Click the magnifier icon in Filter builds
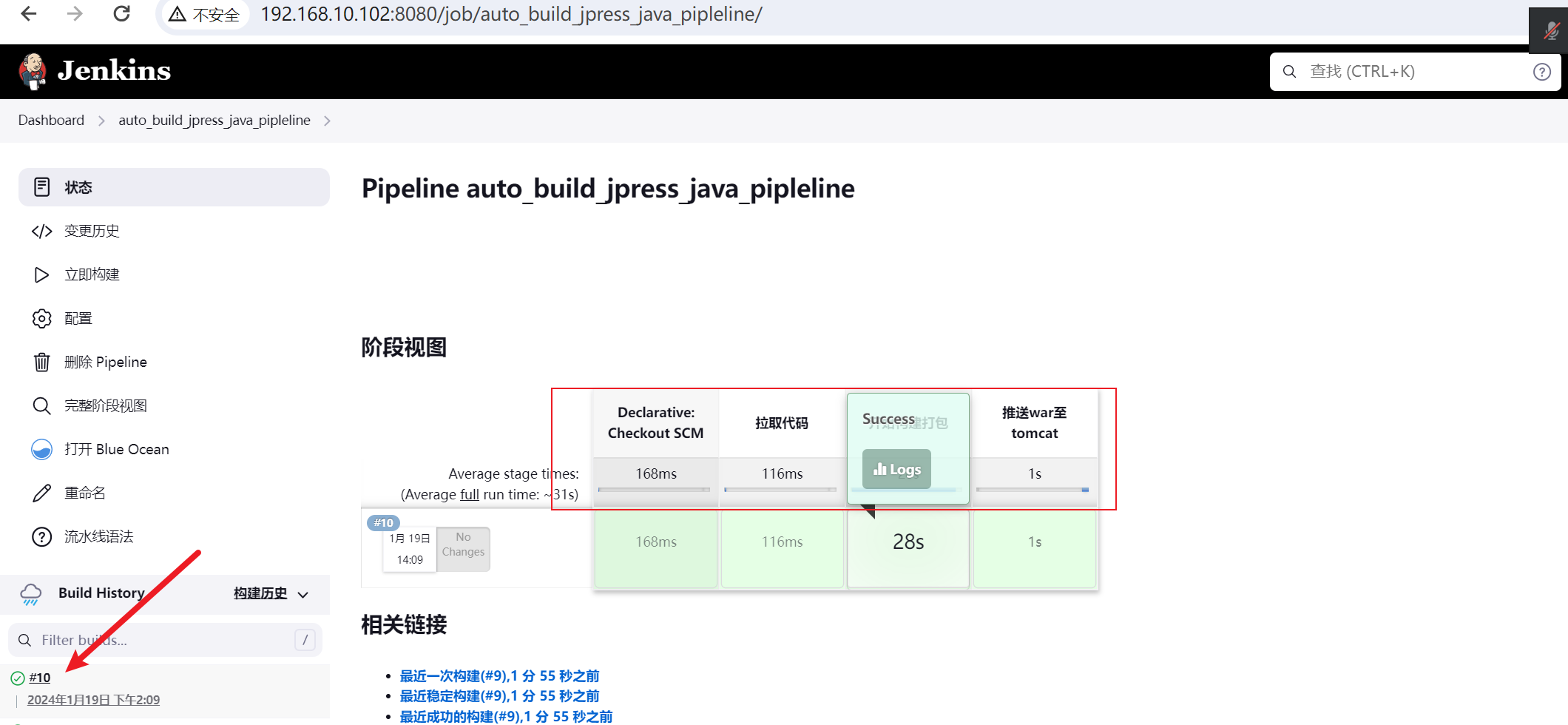 tap(24, 640)
